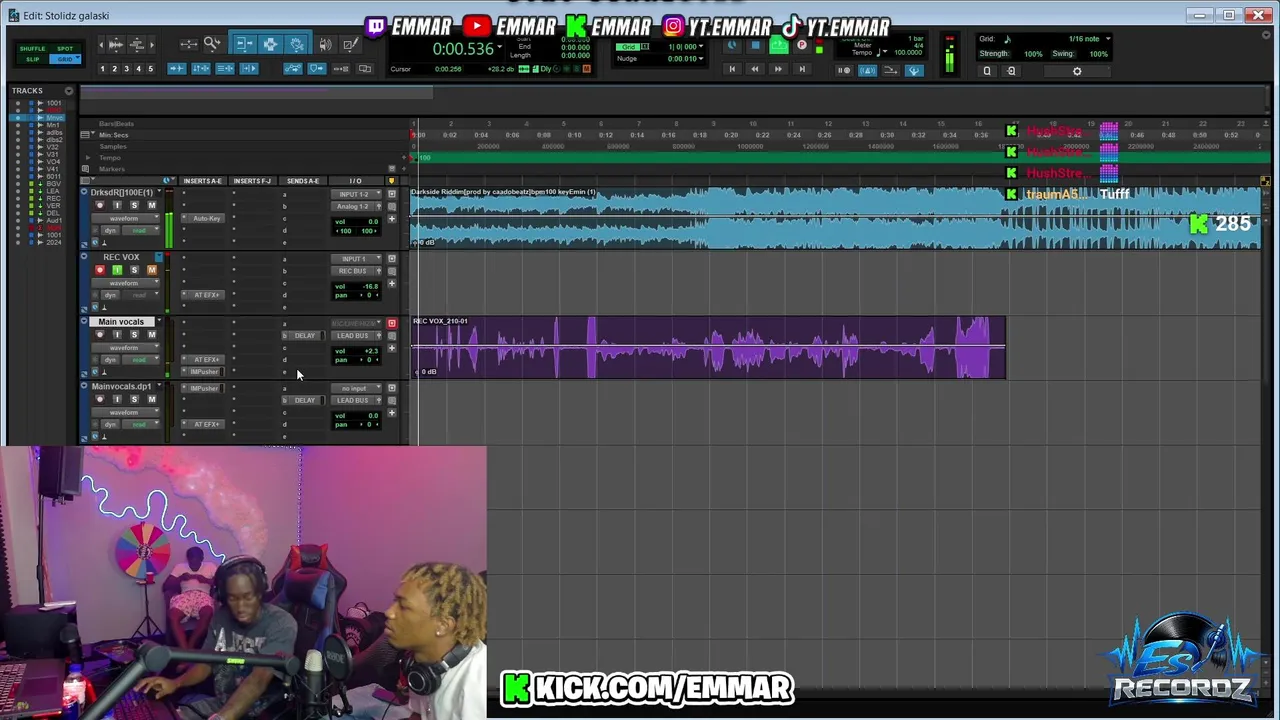This screenshot has height=720, width=1280.
Task: Click the green Play button
Action: pos(779,46)
